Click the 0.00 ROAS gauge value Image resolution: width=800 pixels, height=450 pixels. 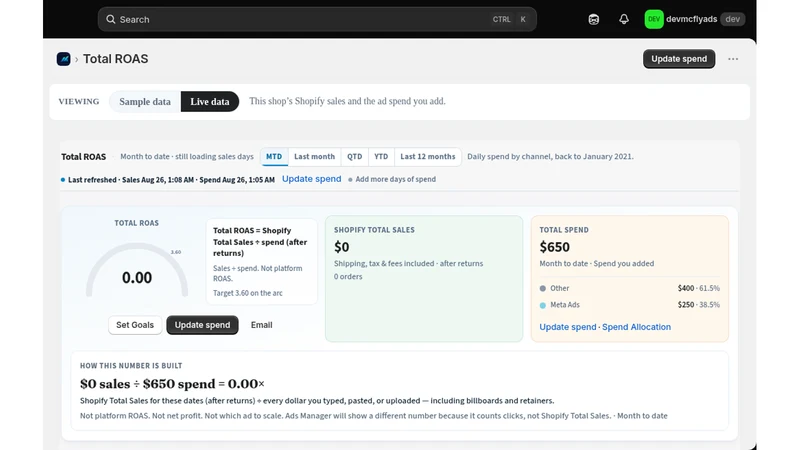tap(137, 278)
